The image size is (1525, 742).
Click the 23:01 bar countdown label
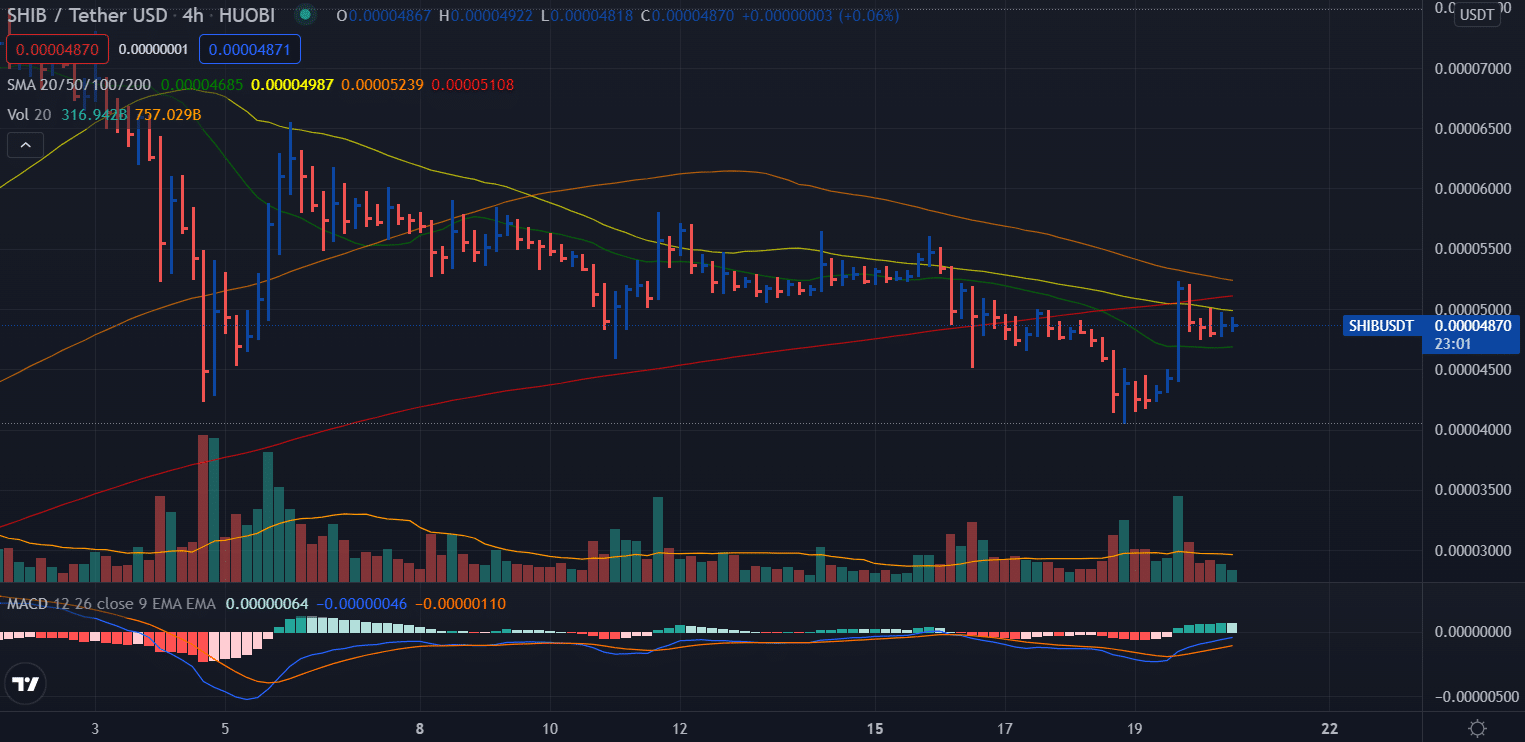point(1451,344)
